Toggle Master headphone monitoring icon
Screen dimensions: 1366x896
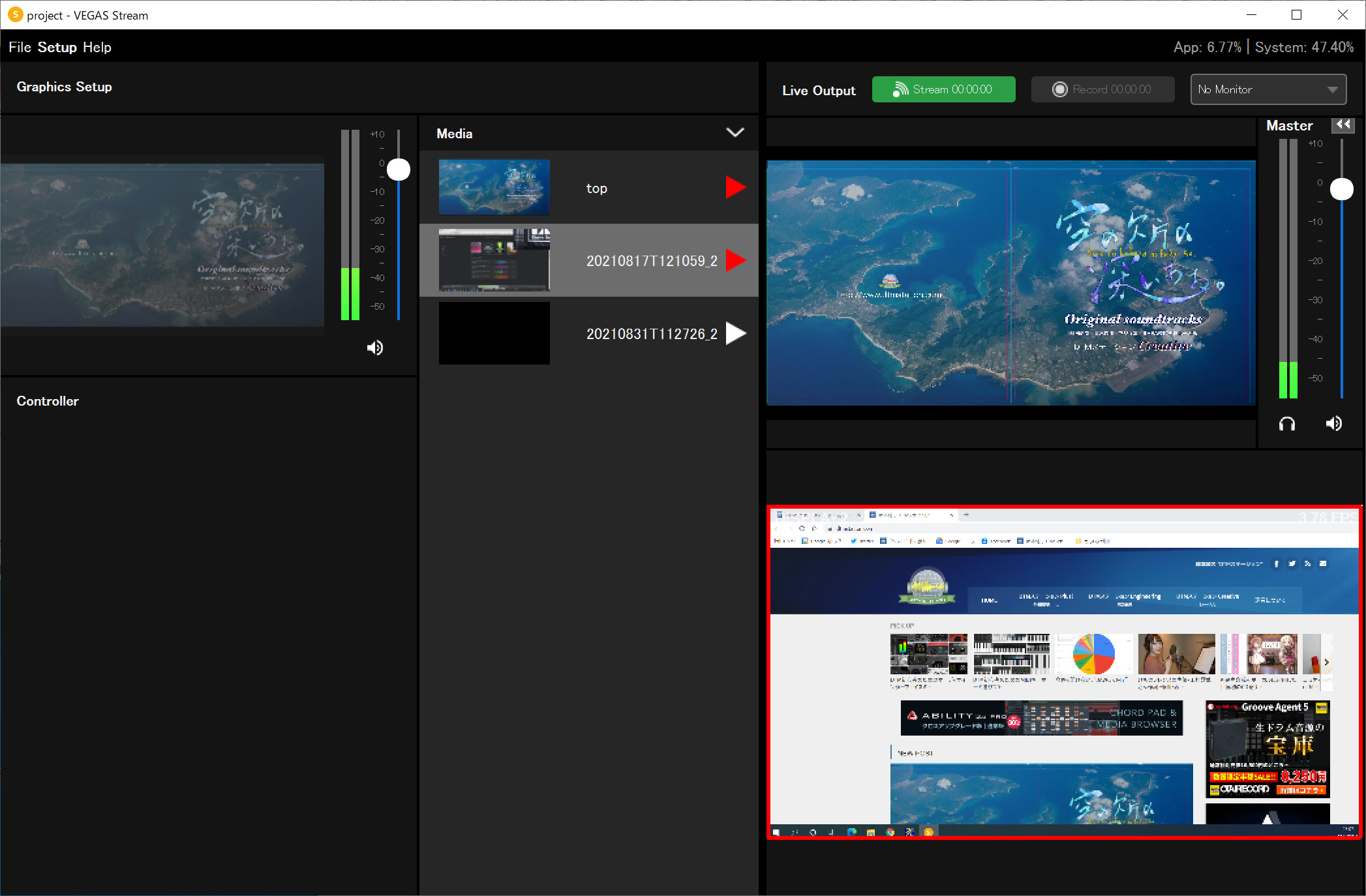tap(1286, 424)
